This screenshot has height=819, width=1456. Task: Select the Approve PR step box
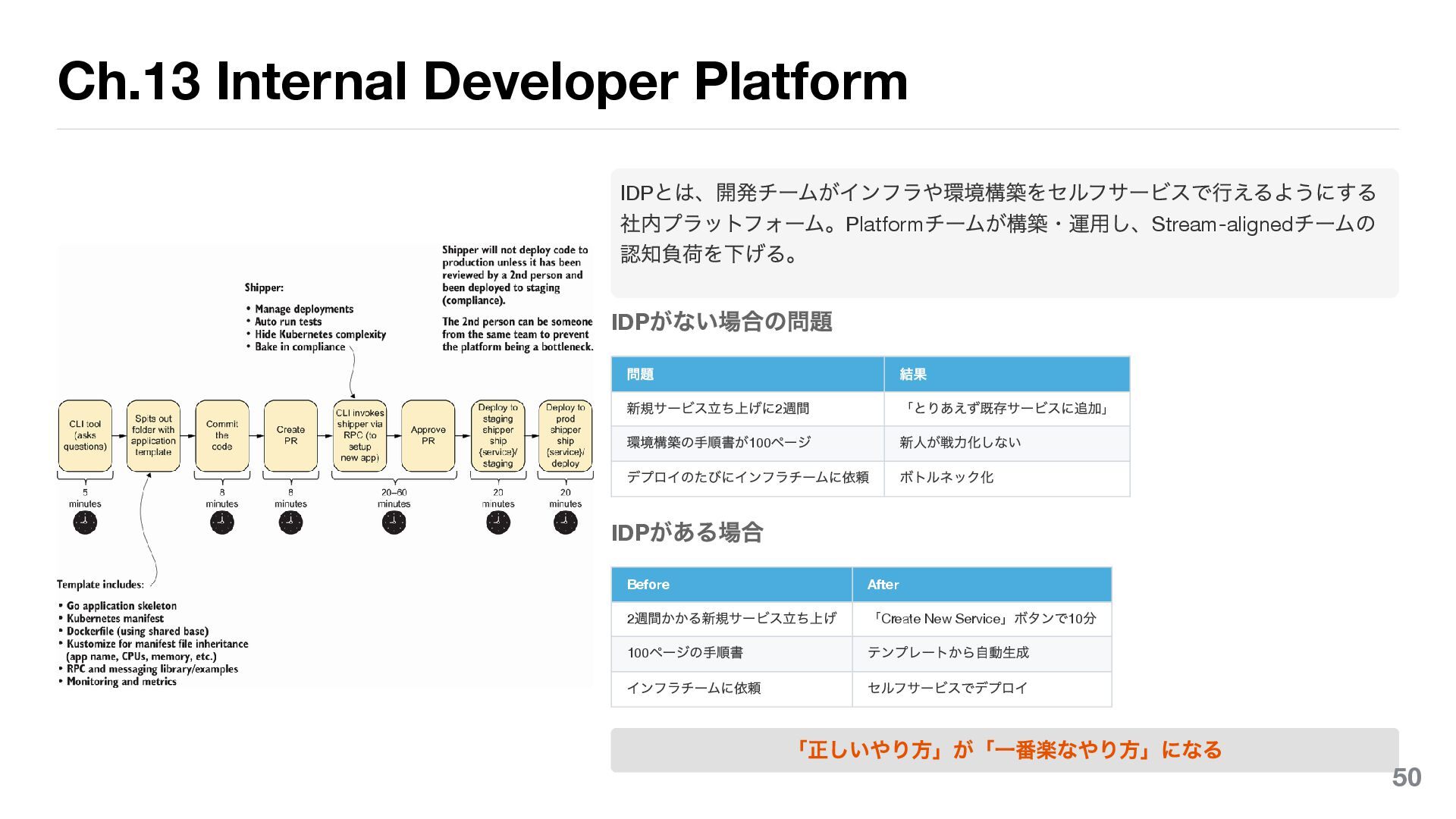pos(428,435)
